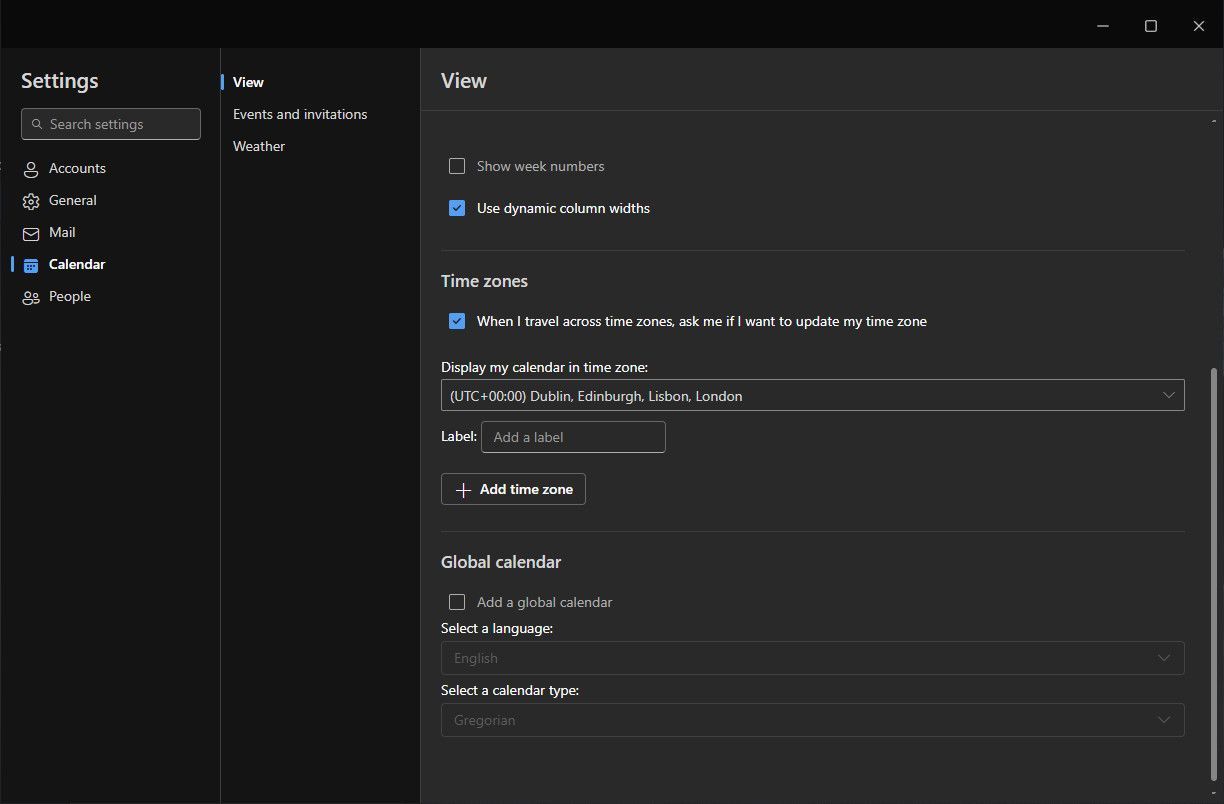The height and width of the screenshot is (804, 1224).
Task: Open the Select a language dropdown
Action: (x=812, y=658)
